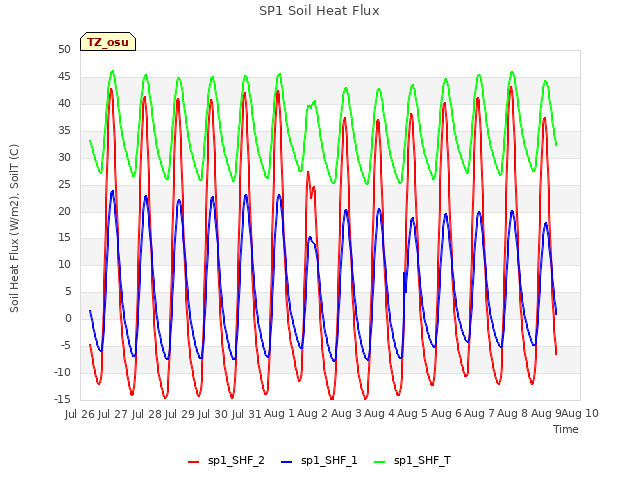This screenshot has height=480, width=640.
Task: Click the 35 y-axis tick label
Action: [64, 131]
